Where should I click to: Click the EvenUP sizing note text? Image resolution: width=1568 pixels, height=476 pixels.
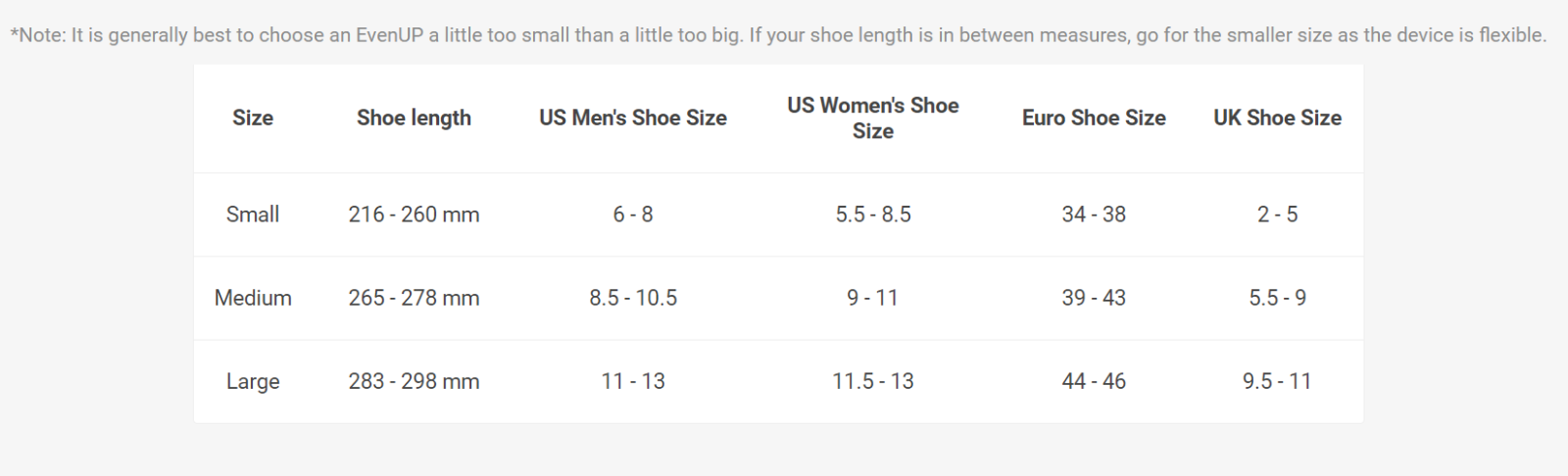pyautogui.click(x=778, y=35)
